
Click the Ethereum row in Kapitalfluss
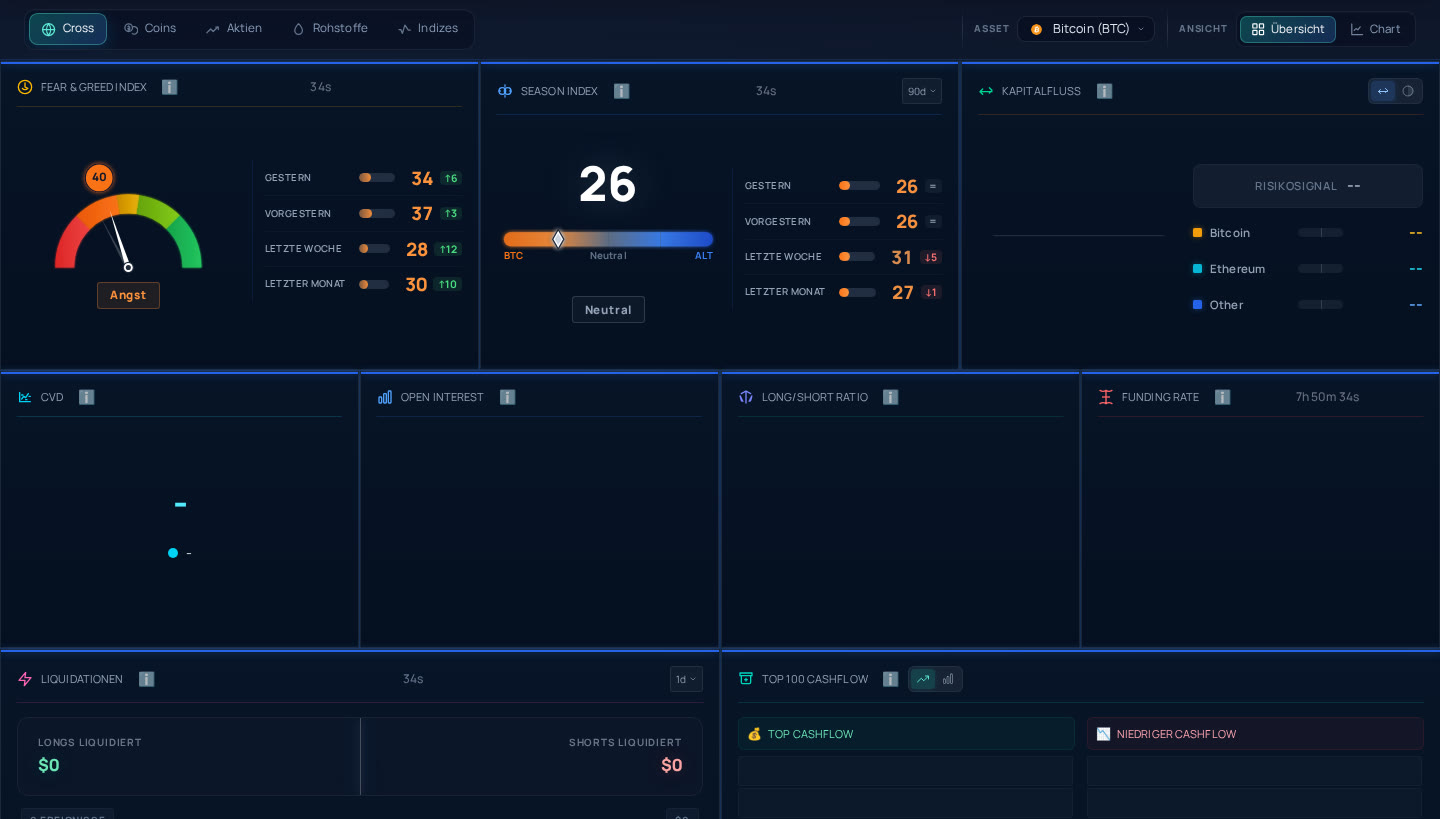tap(1308, 269)
